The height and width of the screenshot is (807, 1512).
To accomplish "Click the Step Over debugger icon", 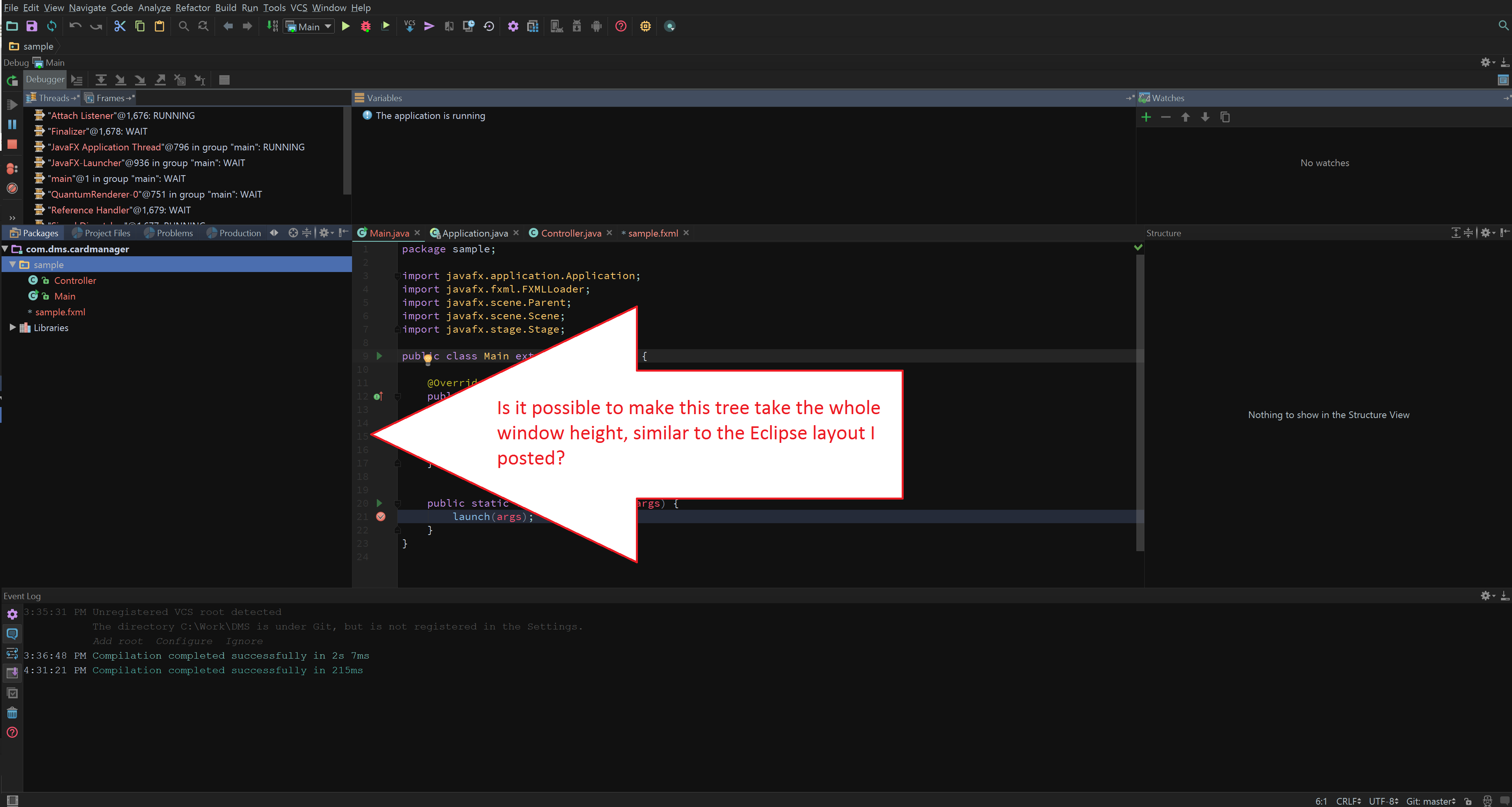I will pos(101,80).
